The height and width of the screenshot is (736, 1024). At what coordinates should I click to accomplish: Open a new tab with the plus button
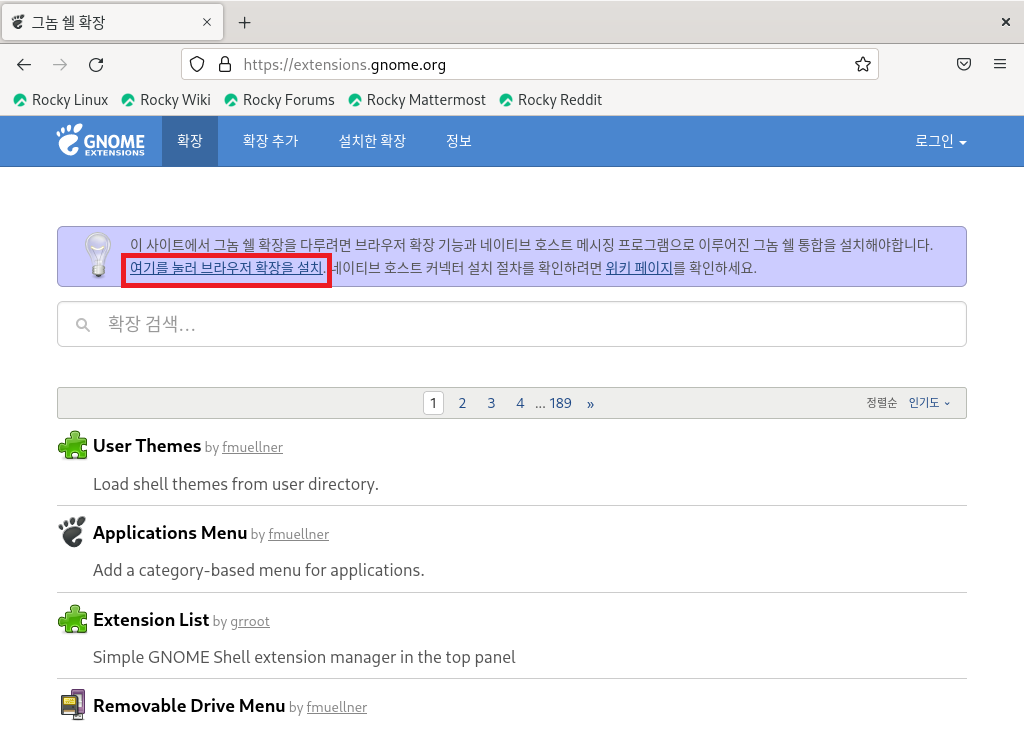pos(244,23)
